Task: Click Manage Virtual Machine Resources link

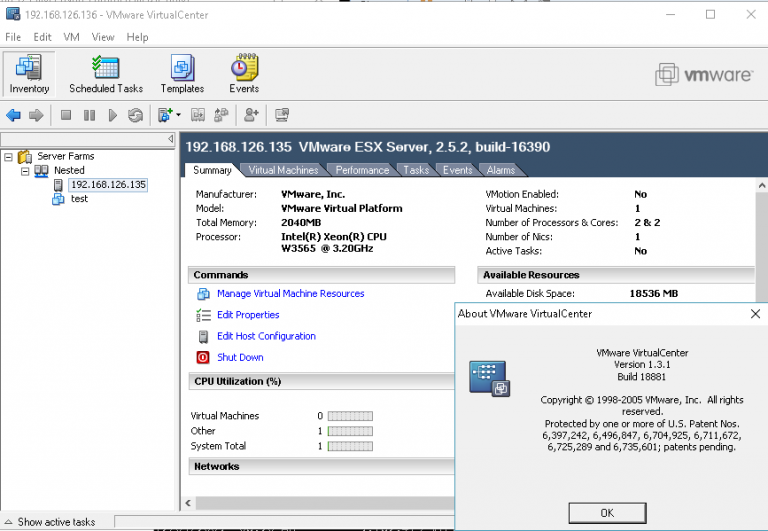Action: pos(290,293)
